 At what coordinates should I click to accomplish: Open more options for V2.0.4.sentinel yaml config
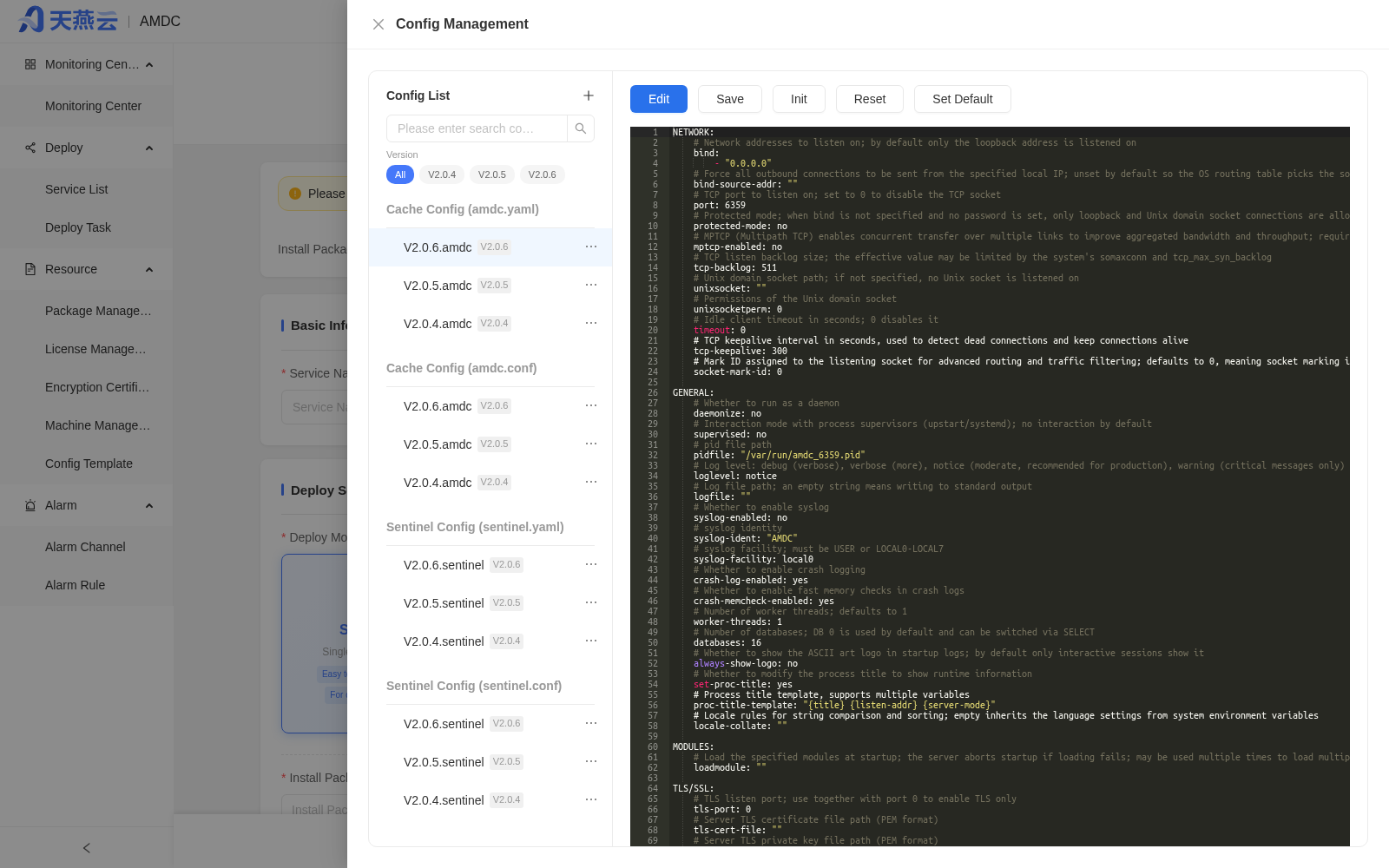tap(591, 641)
